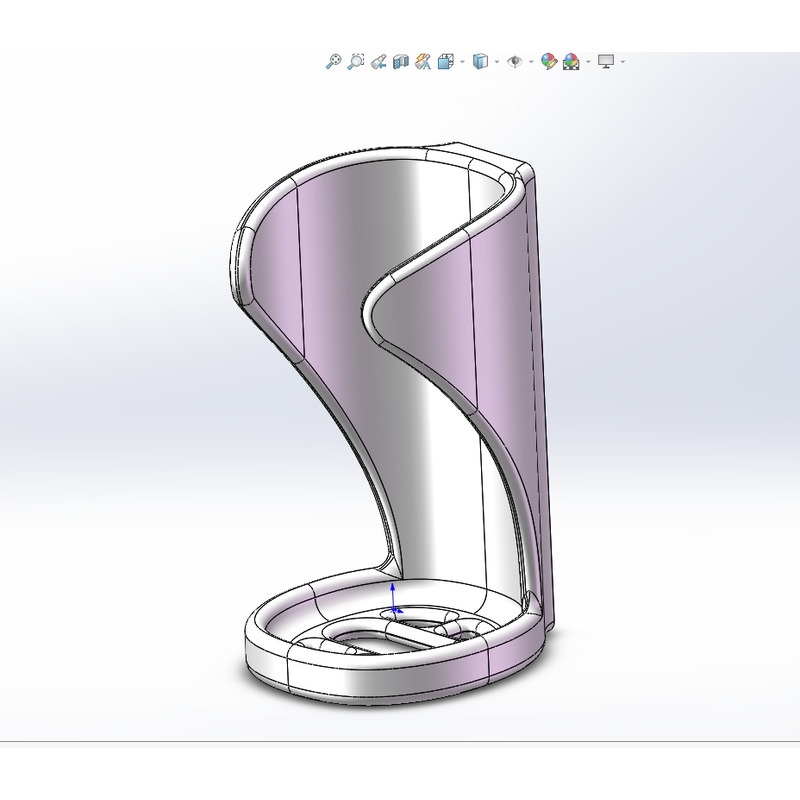Click the Zoom to Fit icon
This screenshot has height=800, width=800.
coord(334,62)
